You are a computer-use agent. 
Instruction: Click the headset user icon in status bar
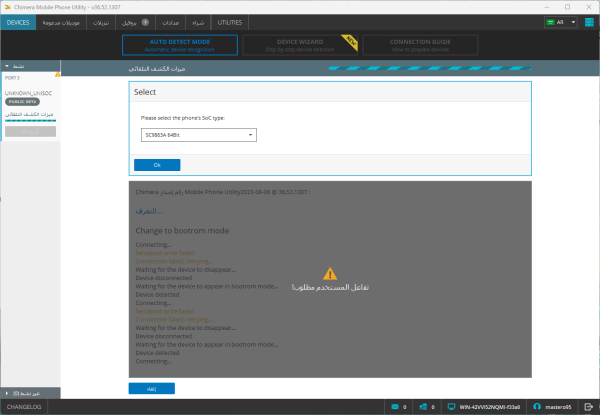point(537,407)
